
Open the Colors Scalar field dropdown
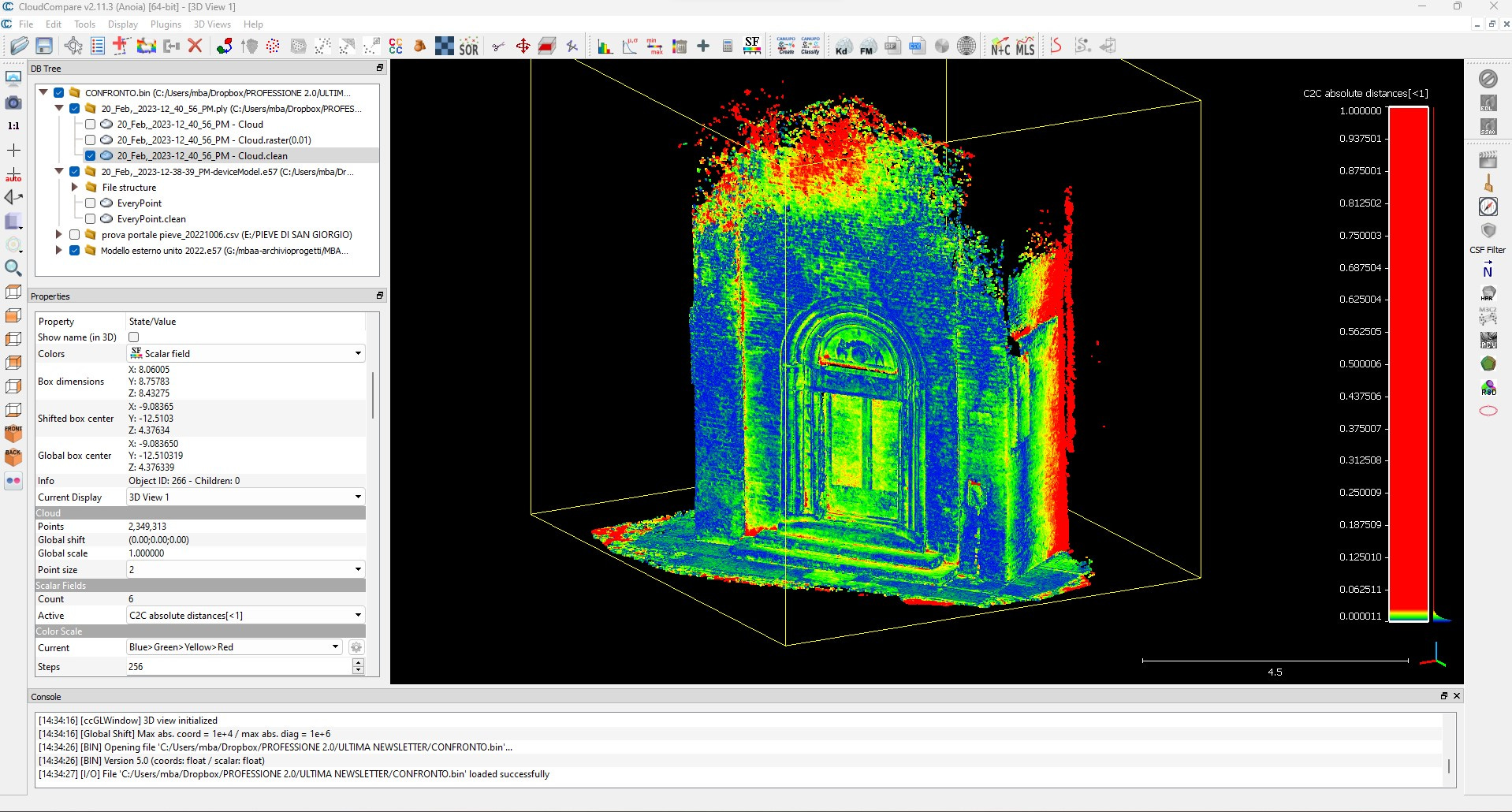[246, 353]
